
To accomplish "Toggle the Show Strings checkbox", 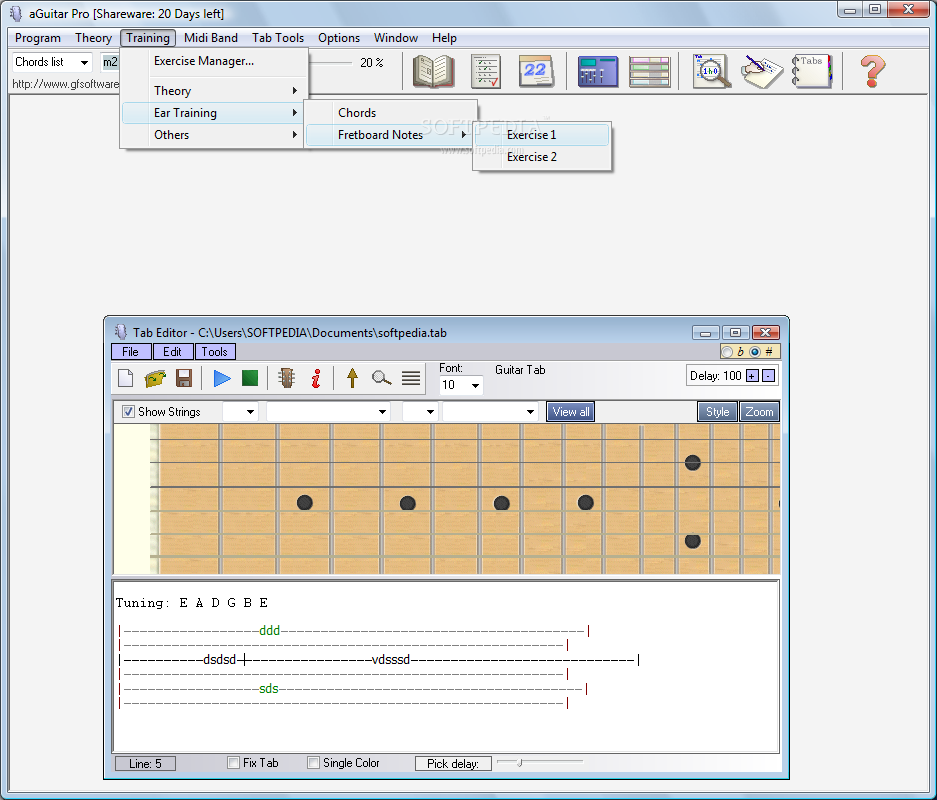I will pos(128,412).
